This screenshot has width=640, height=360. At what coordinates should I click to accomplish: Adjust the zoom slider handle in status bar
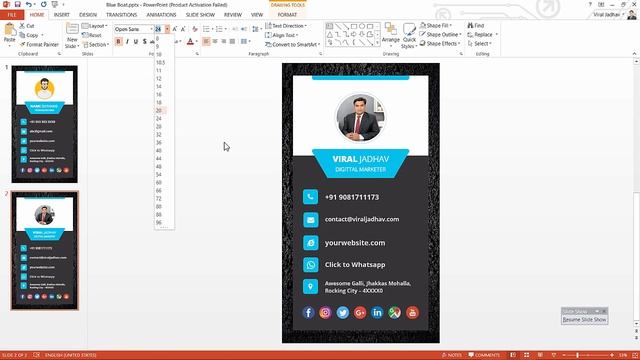pos(577,355)
